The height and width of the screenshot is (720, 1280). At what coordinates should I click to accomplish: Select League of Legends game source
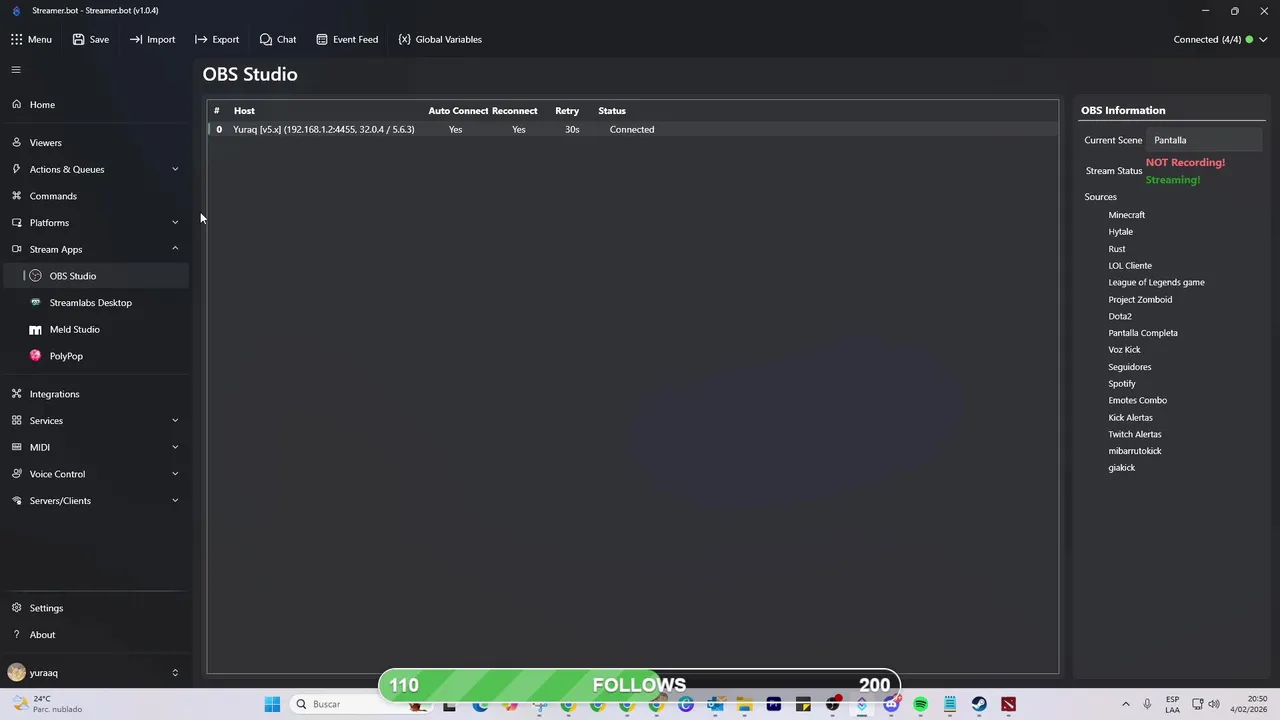click(1156, 282)
